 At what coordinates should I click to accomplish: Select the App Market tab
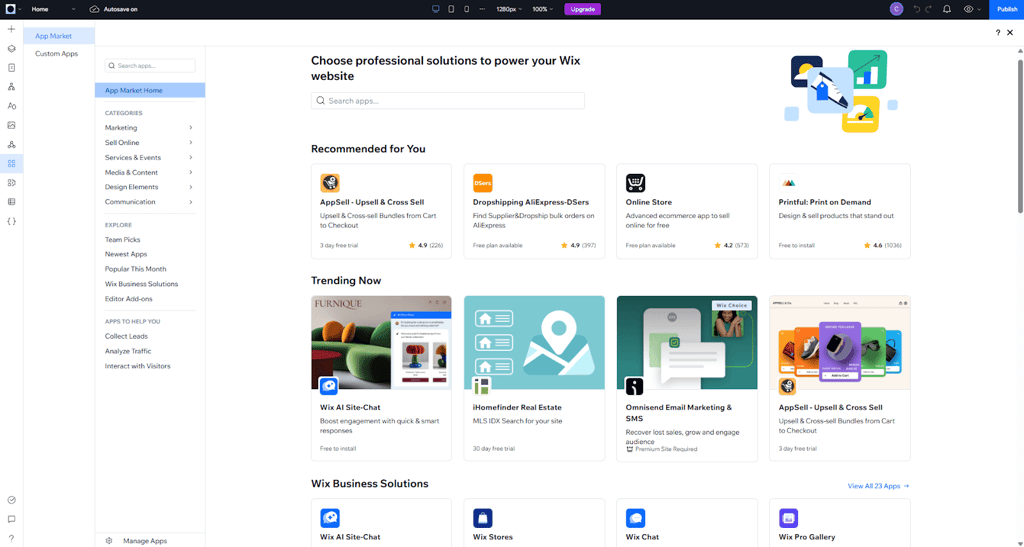click(x=59, y=36)
